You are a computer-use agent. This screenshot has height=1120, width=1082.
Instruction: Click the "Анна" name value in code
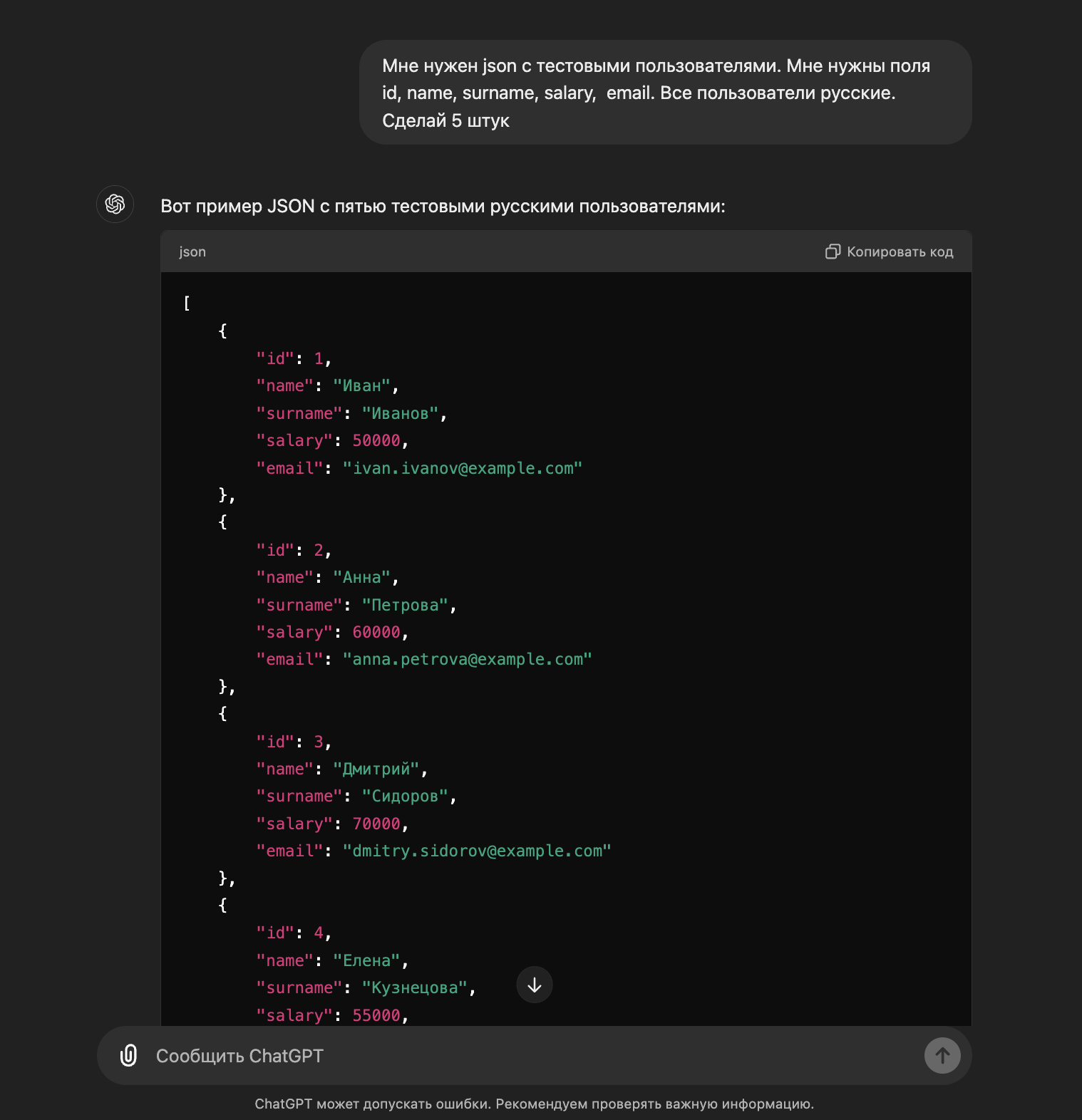(x=361, y=577)
